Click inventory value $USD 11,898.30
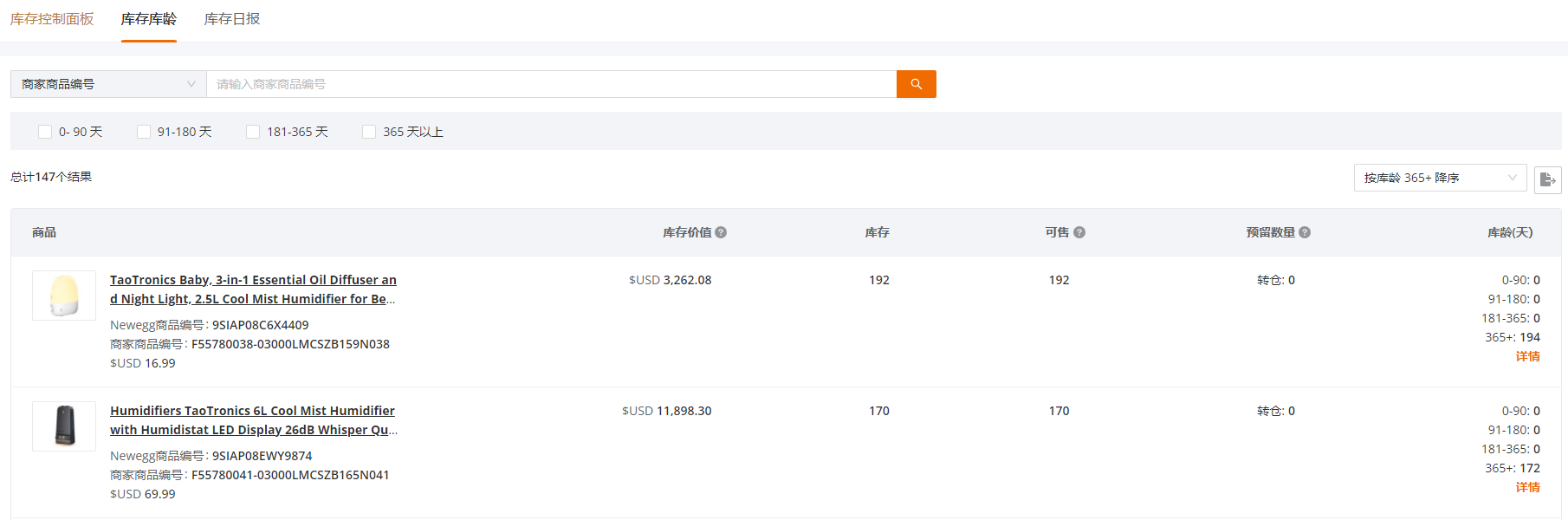Viewport: 1568px width, 520px height. pos(666,411)
